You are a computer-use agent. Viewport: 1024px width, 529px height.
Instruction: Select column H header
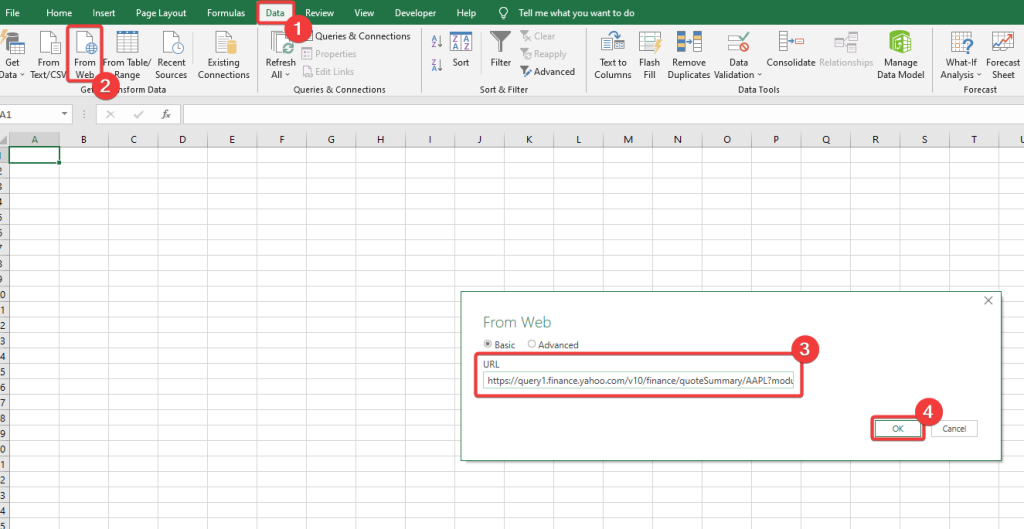tap(380, 139)
